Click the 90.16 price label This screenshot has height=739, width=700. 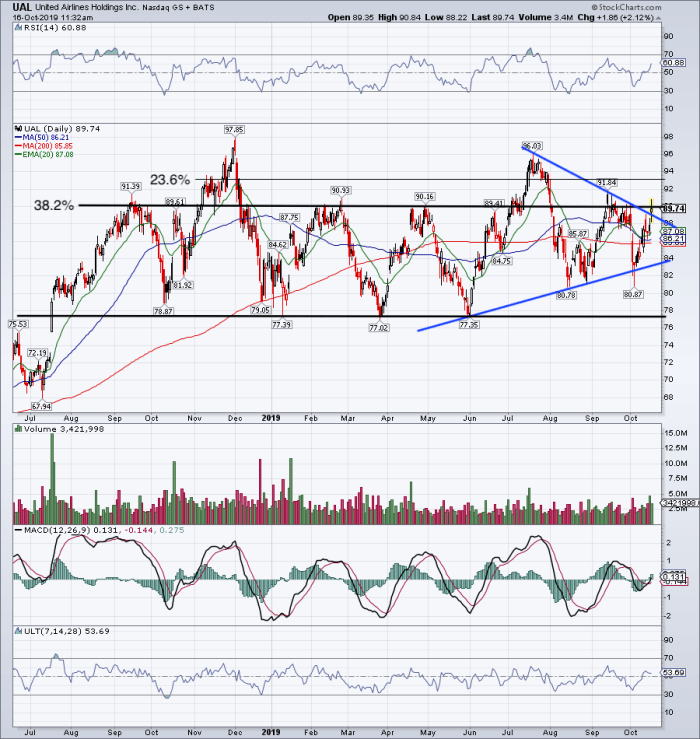425,196
